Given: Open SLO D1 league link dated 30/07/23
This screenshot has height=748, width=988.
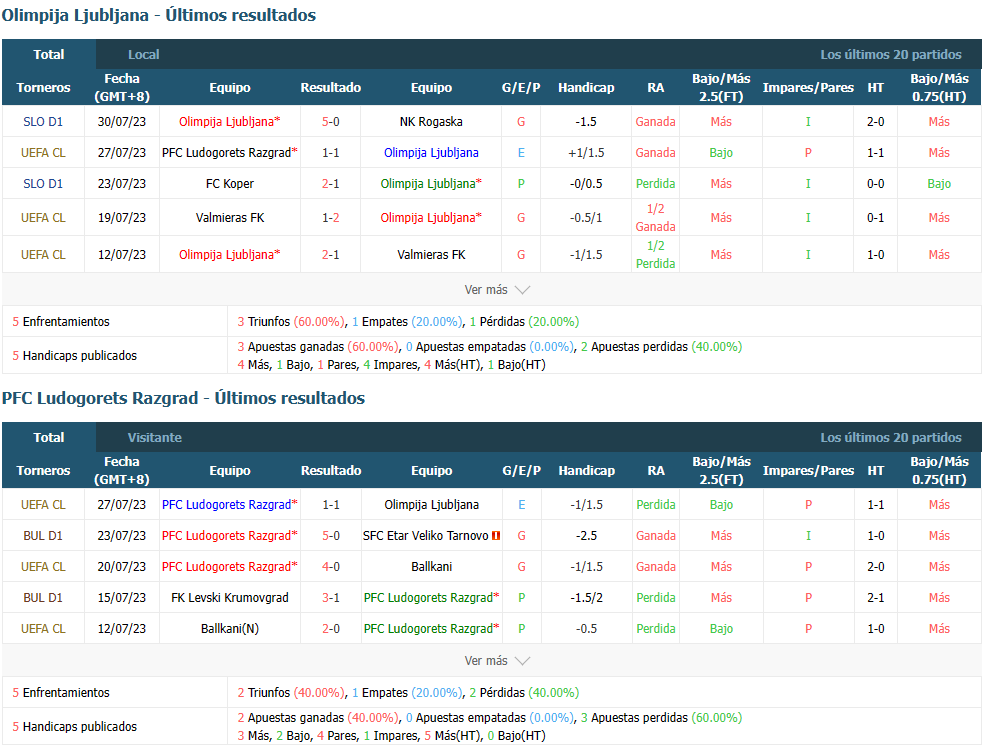Looking at the screenshot, I should [43, 122].
